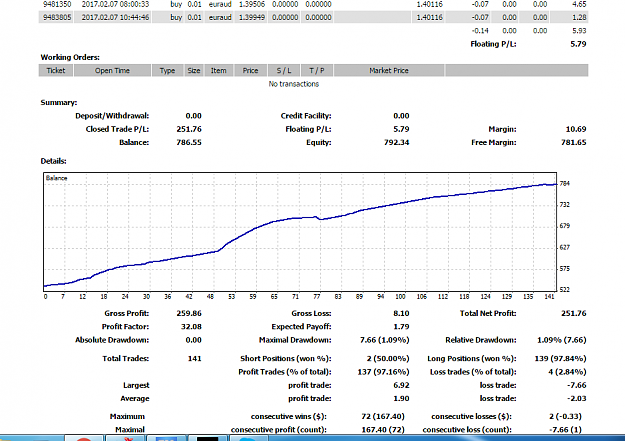Image resolution: width=625 pixels, height=441 pixels.
Task: Select the Long Positions value 139 (97.84%)
Action: coord(560,358)
